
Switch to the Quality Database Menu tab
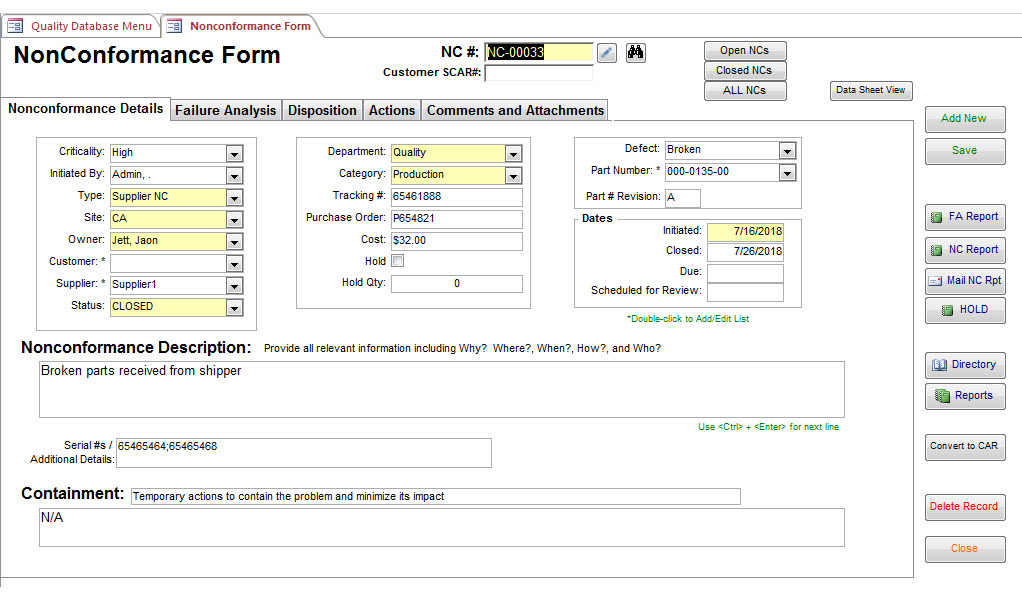click(x=82, y=26)
